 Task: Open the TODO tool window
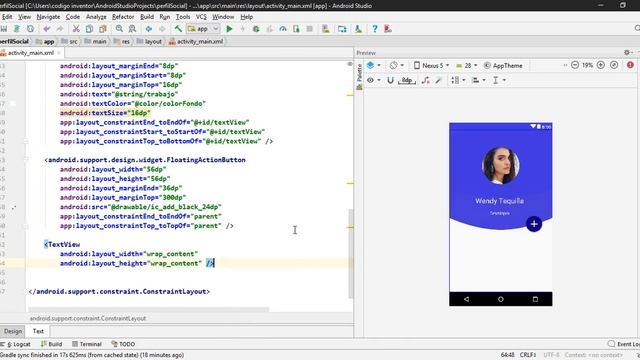(x=123, y=344)
